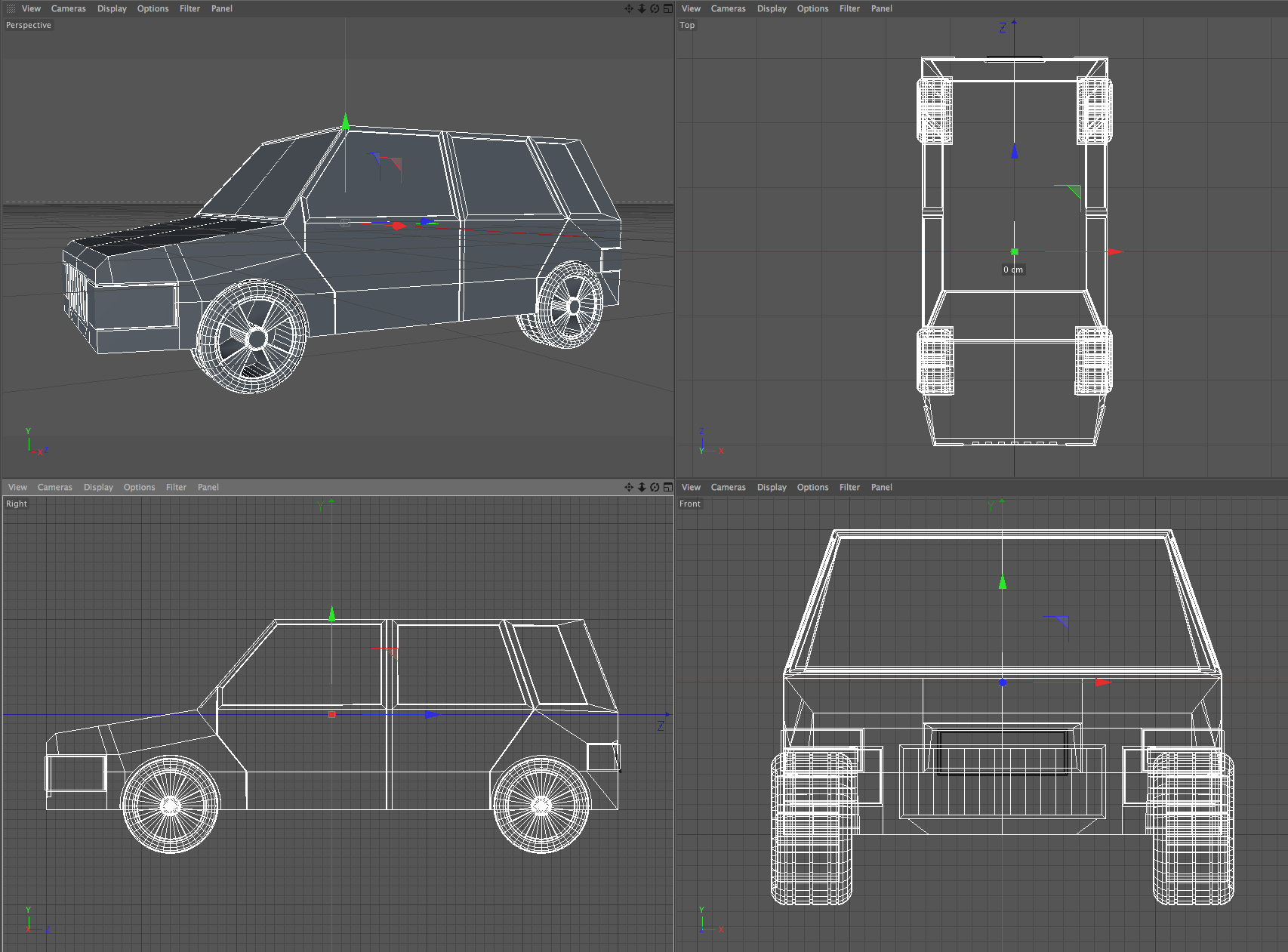1288x952 pixels.
Task: Click the 'Perspective' viewport label
Action: (x=29, y=25)
